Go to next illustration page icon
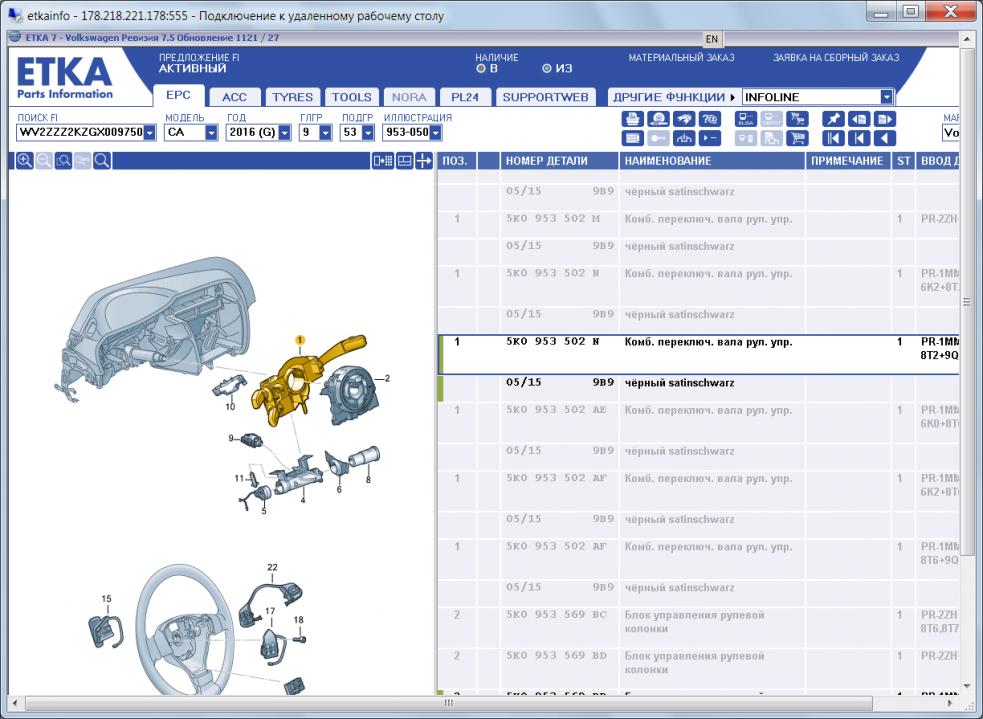The height and width of the screenshot is (719, 983). pos(885,118)
